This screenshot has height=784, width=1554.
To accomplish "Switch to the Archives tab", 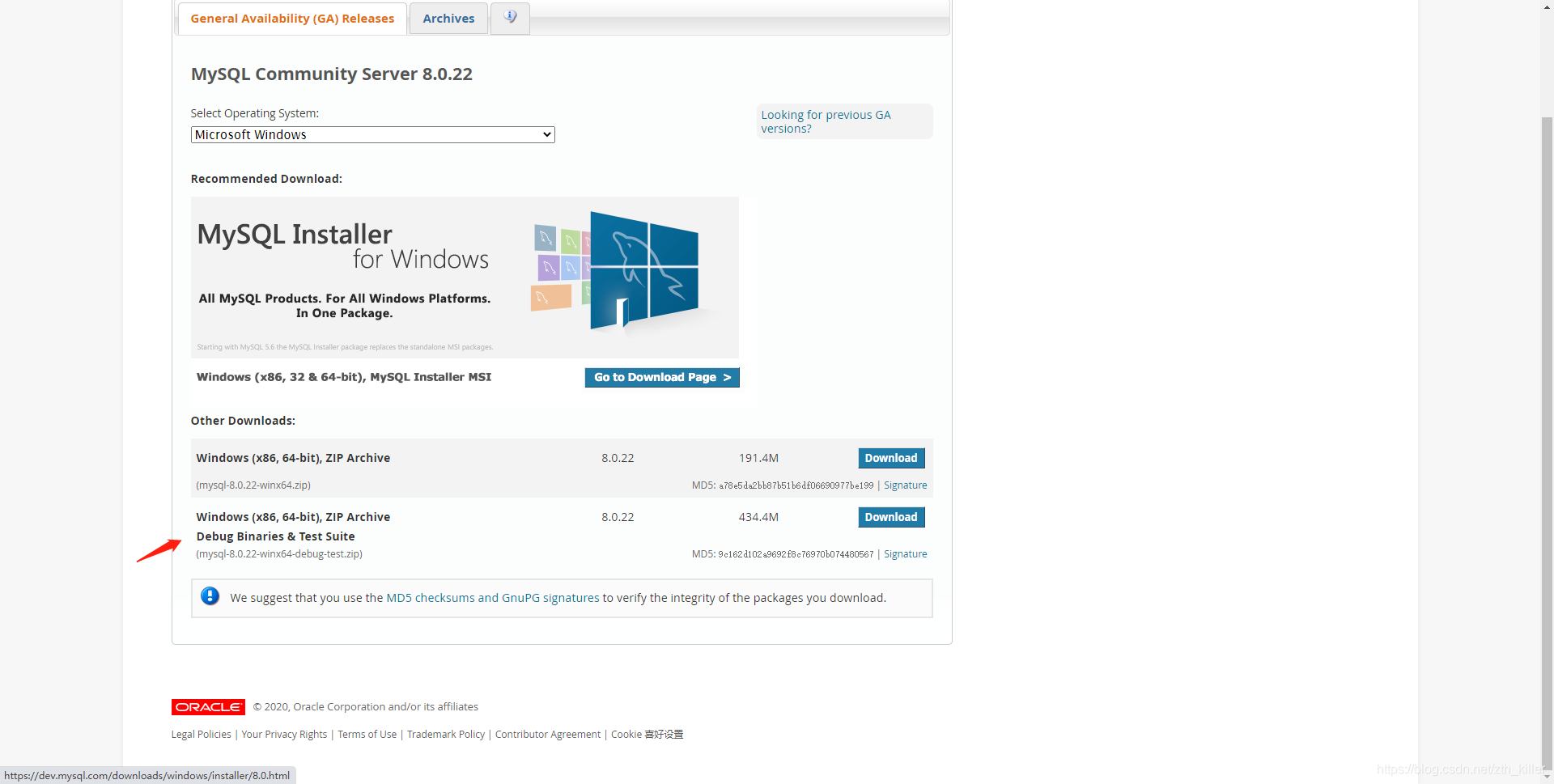I will click(448, 19).
